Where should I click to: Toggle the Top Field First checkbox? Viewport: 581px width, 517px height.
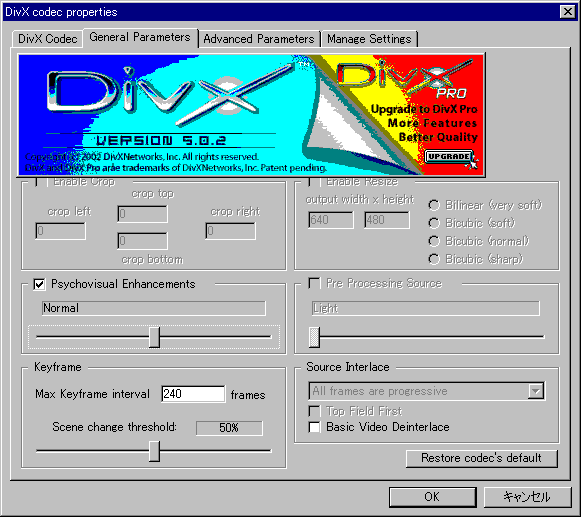(314, 411)
